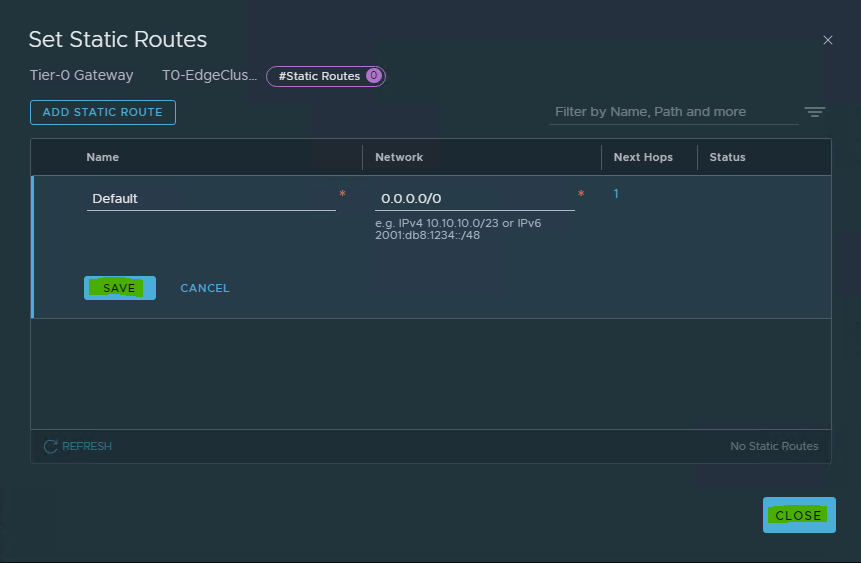Click the Add Static Route button

pyautogui.click(x=103, y=112)
